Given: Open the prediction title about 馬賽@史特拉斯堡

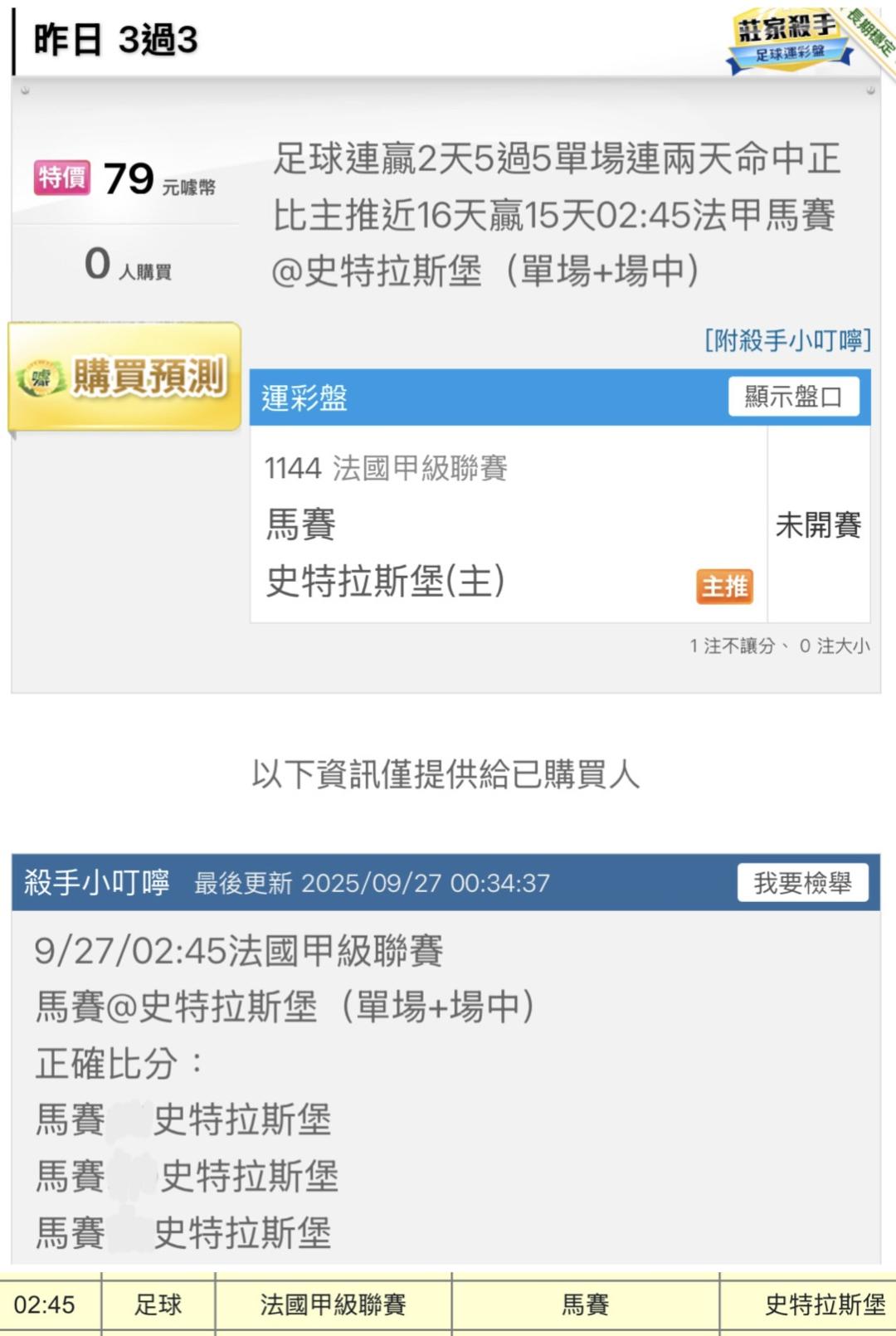Looking at the screenshot, I should tap(556, 214).
